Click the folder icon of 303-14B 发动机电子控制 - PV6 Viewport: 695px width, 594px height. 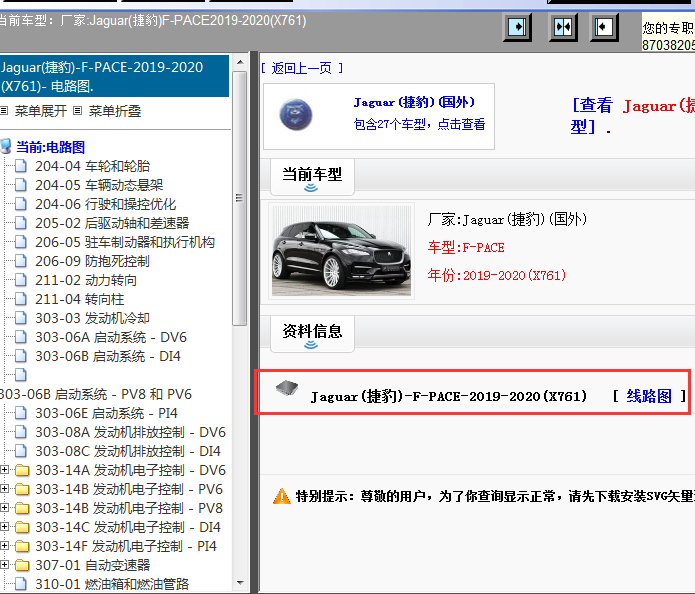pyautogui.click(x=22, y=489)
